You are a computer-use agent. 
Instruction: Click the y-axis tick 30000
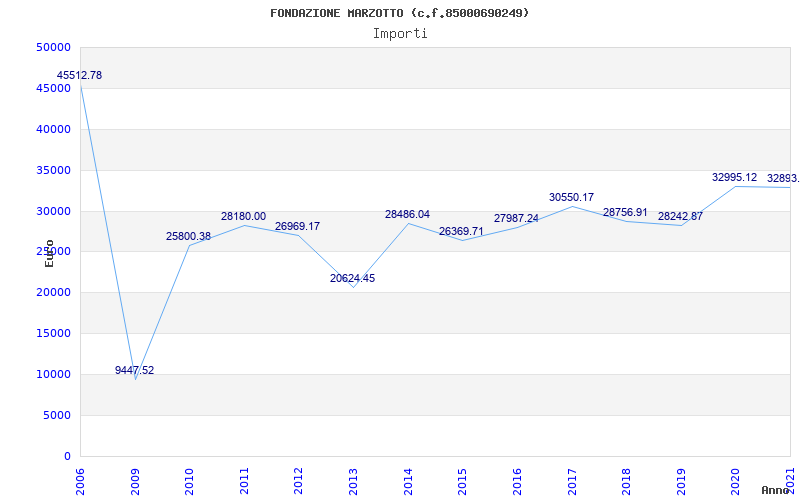point(53,211)
